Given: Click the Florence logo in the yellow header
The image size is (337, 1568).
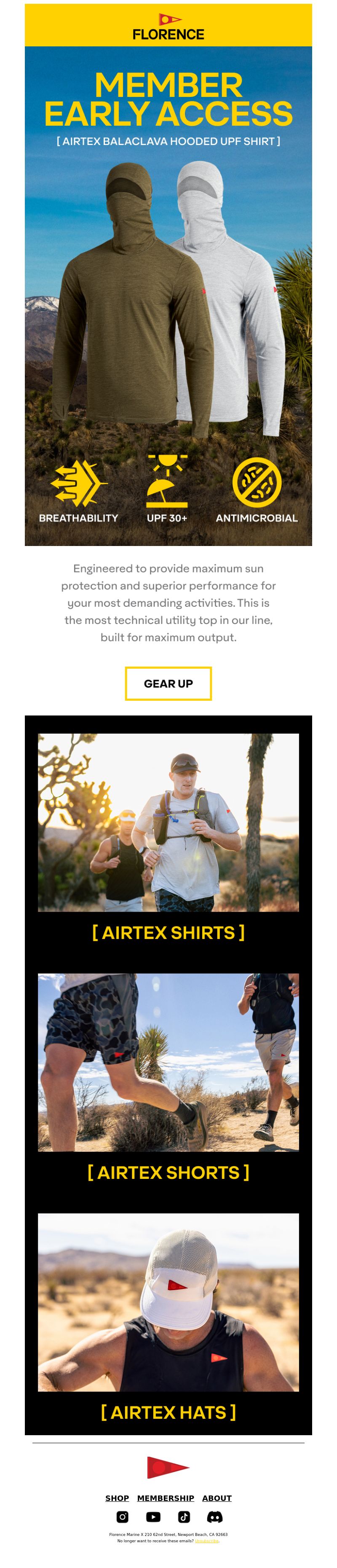Looking at the screenshot, I should pos(168,27).
